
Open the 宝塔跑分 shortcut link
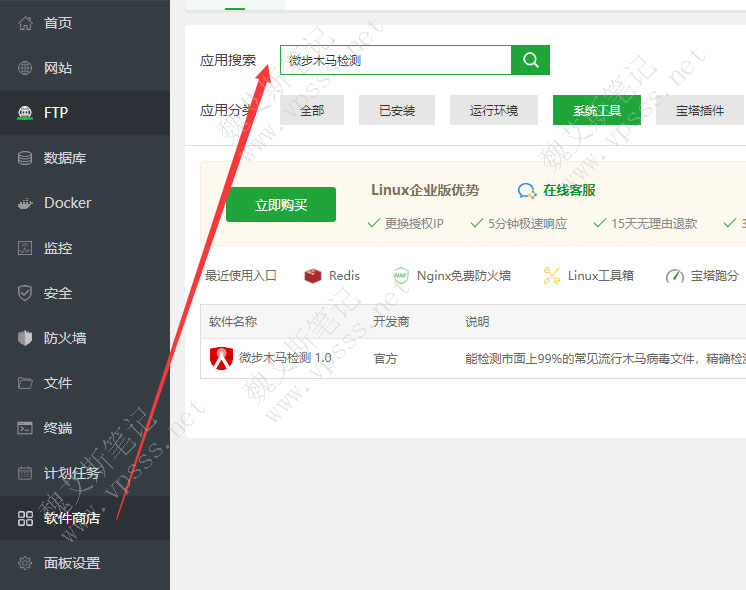click(714, 275)
